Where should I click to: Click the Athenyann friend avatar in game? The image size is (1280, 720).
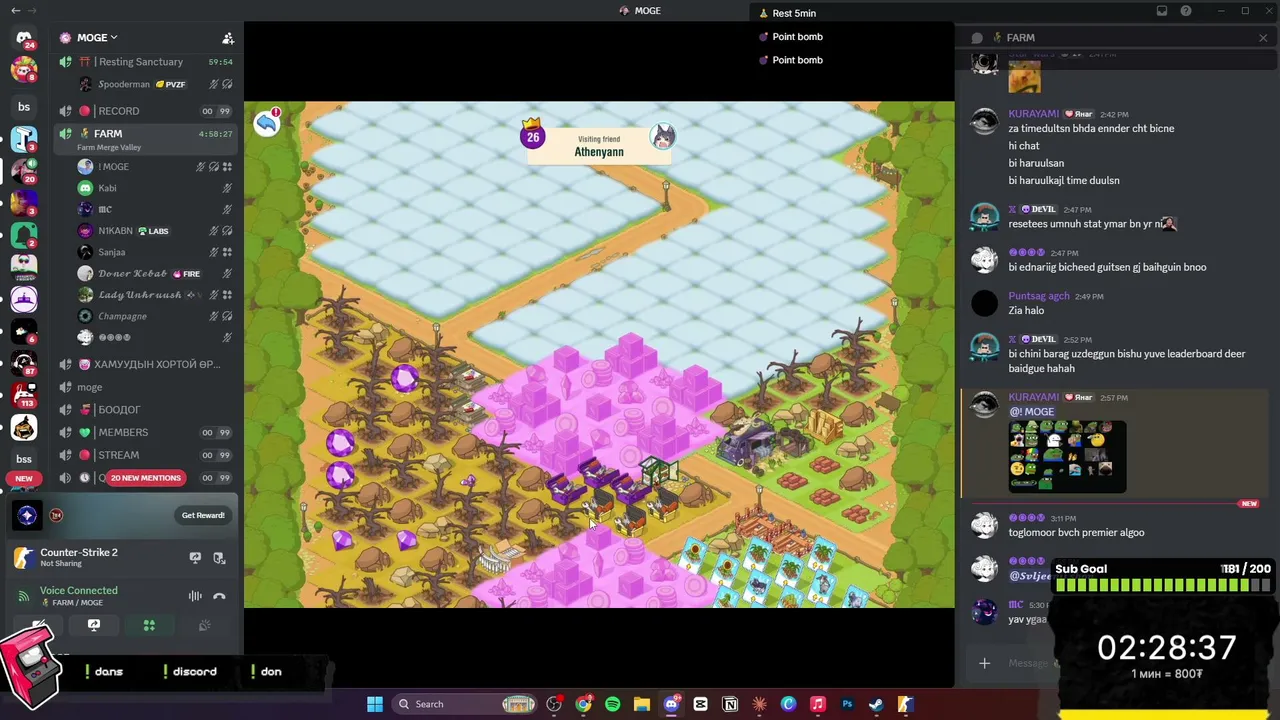coord(662,136)
